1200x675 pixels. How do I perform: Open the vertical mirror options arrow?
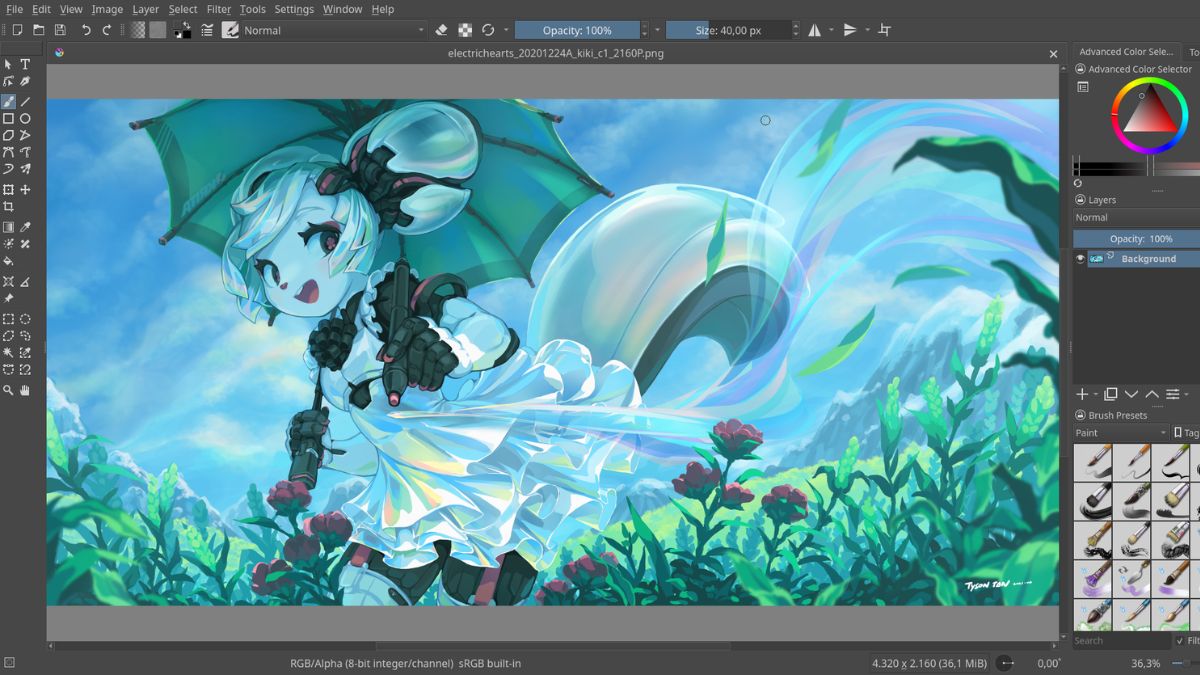(x=867, y=30)
